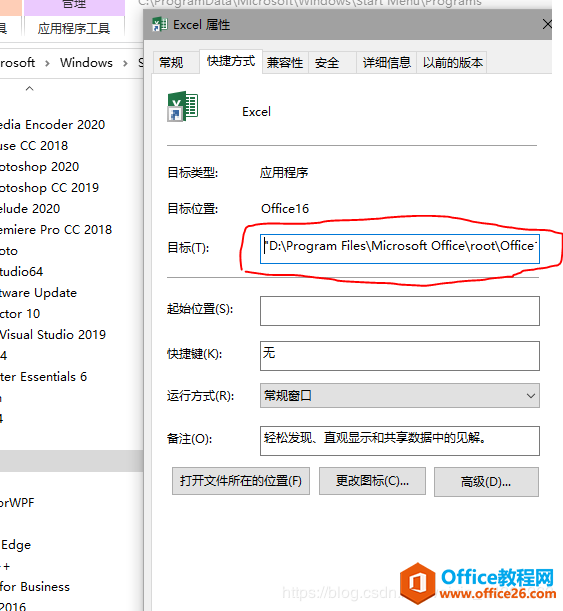The height and width of the screenshot is (611, 563).
Task: Click Windows in the Explorer breadcrumb
Action: (86, 63)
